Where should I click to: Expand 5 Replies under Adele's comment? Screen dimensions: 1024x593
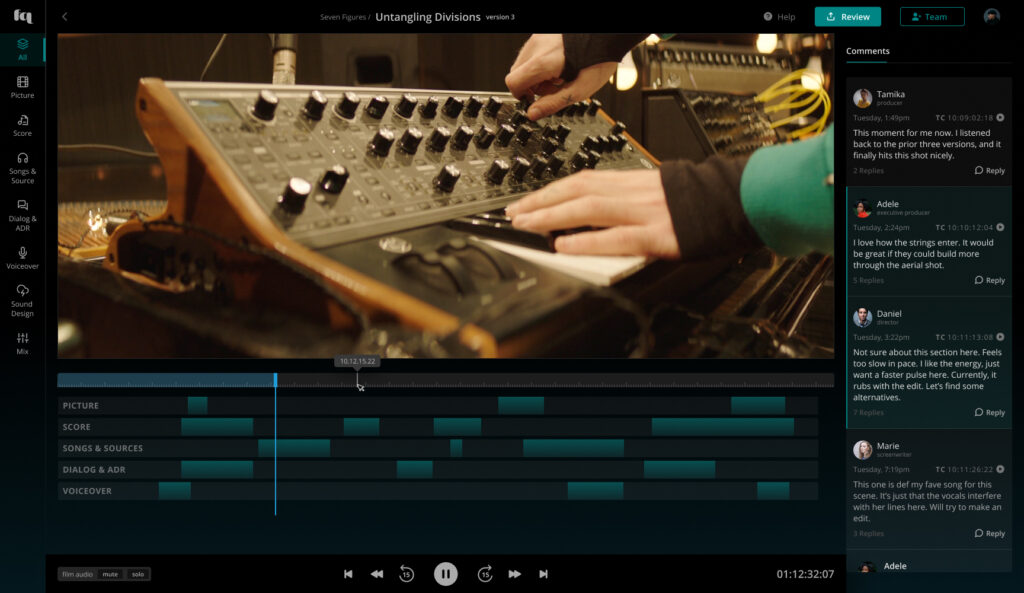tap(868, 281)
